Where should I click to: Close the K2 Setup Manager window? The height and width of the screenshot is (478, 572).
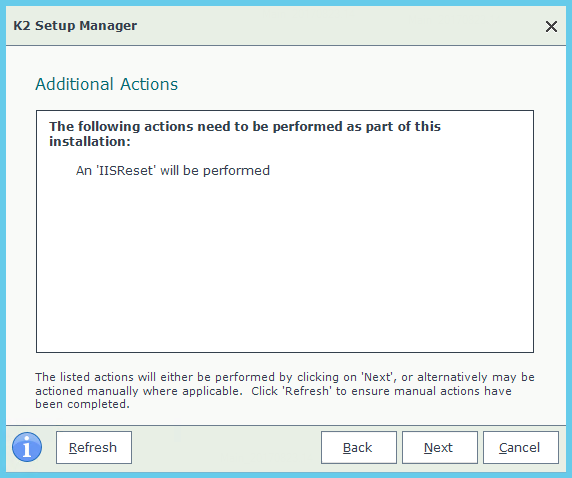coord(551,26)
